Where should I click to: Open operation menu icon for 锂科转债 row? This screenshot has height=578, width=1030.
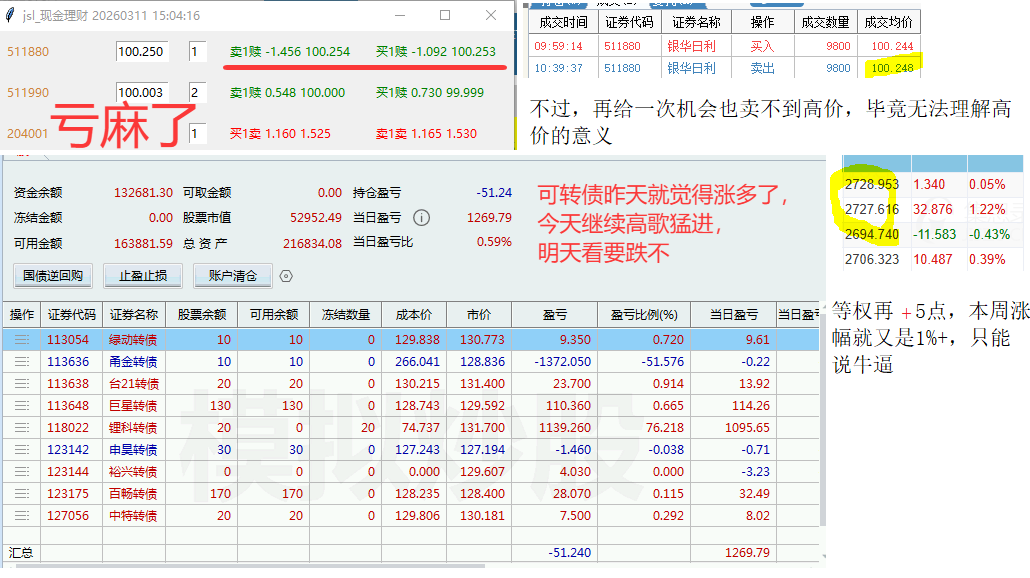[x=21, y=428]
